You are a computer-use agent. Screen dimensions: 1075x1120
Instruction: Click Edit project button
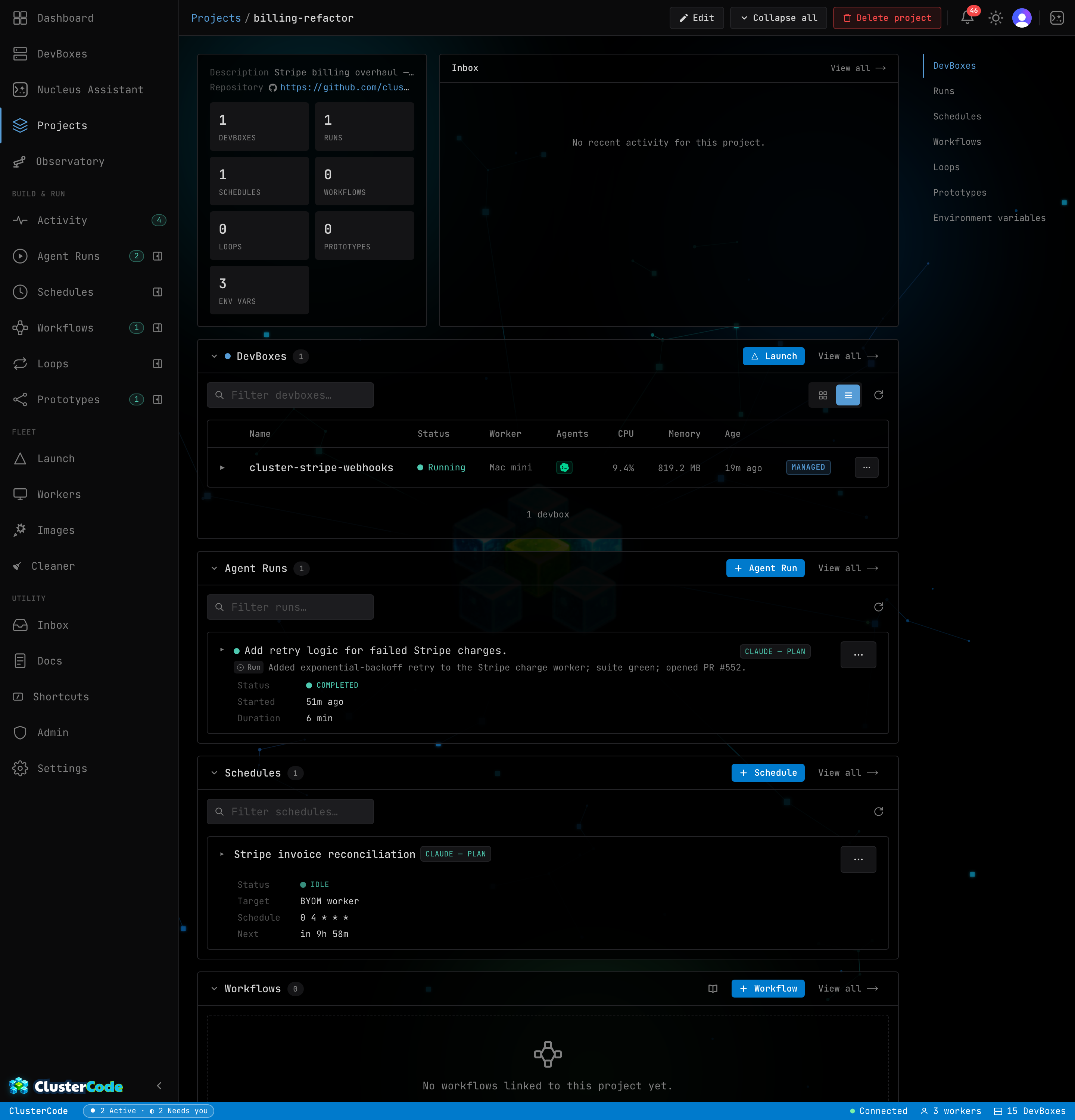coord(696,18)
